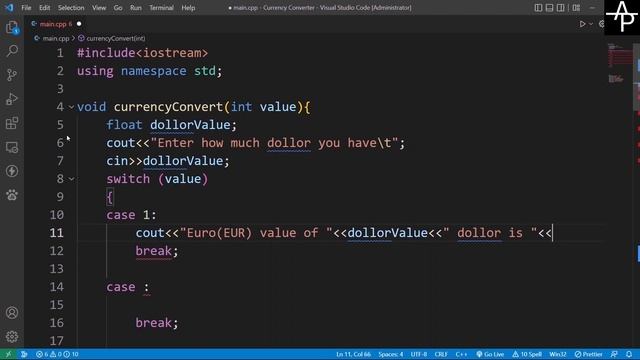This screenshot has height=360, width=640.
Task: Open the Source Control view
Action: (x=12, y=75)
